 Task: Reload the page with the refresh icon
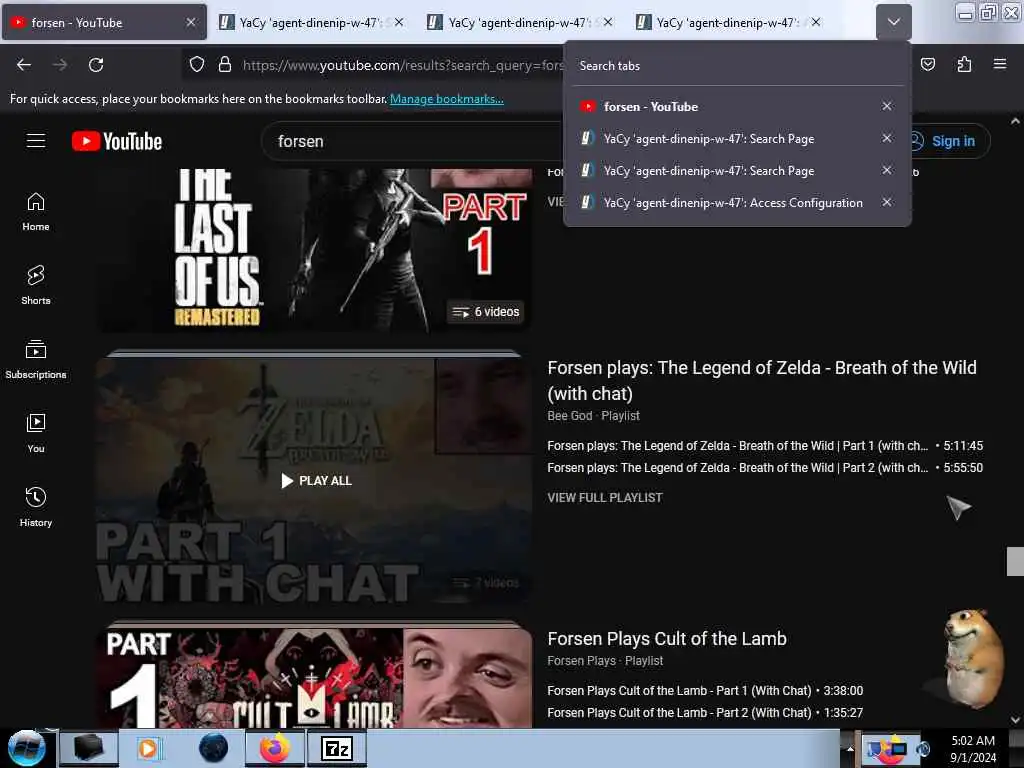pyautogui.click(x=96, y=65)
